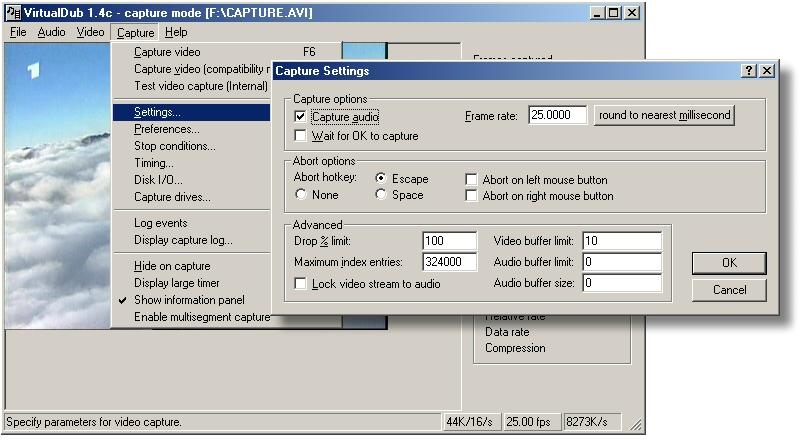Uncheck Show information panel menu item
801x442 pixels.
192,299
